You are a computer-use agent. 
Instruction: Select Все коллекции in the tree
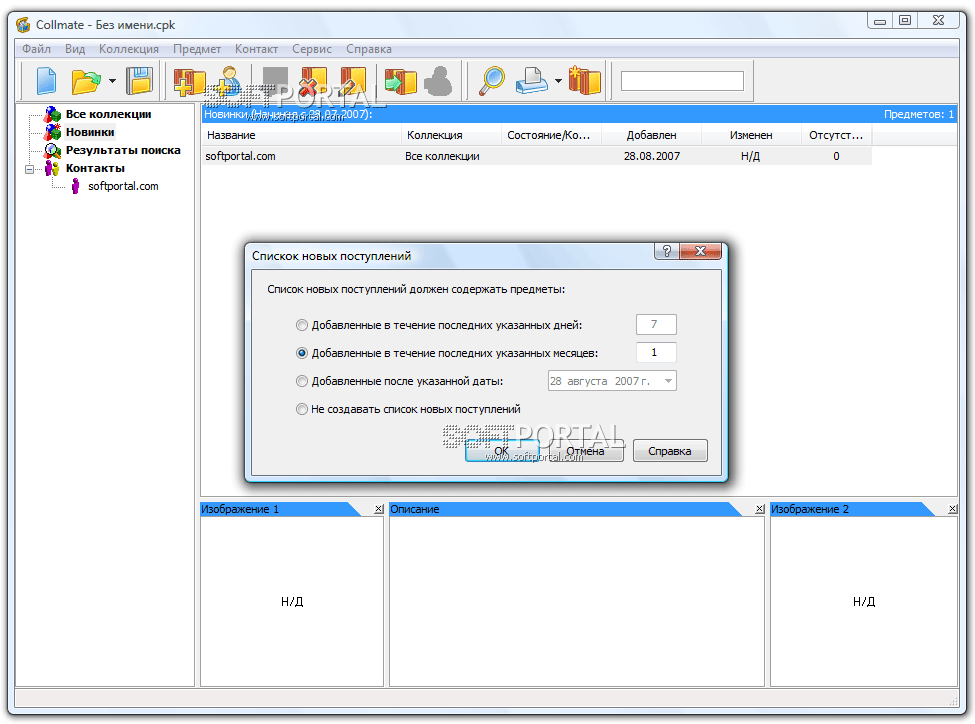[108, 114]
